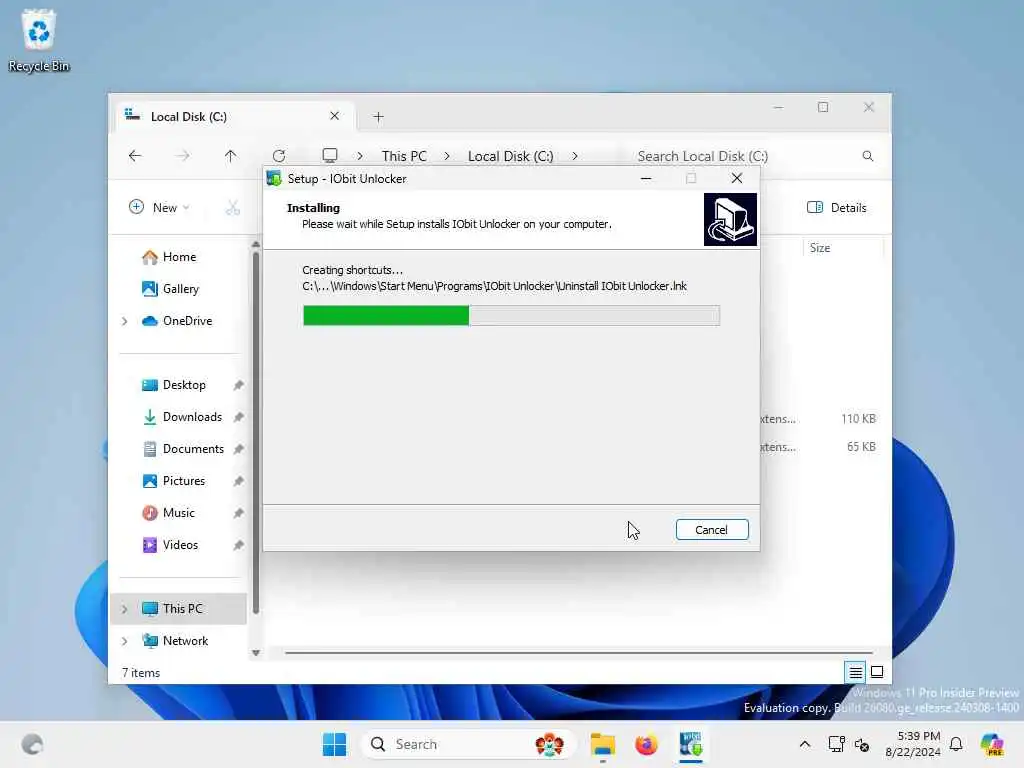Unpin Music using its pin icon

point(239,513)
